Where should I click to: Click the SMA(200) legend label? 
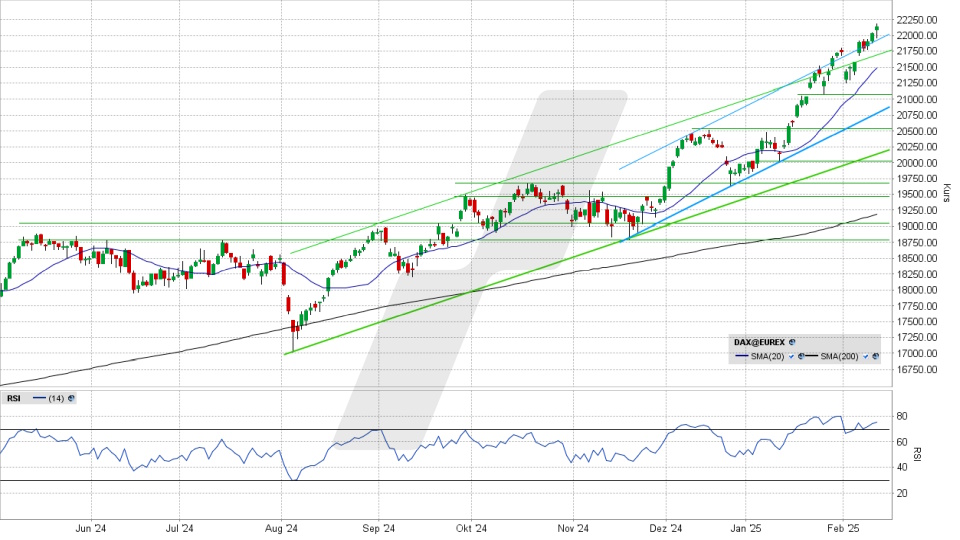(x=839, y=356)
